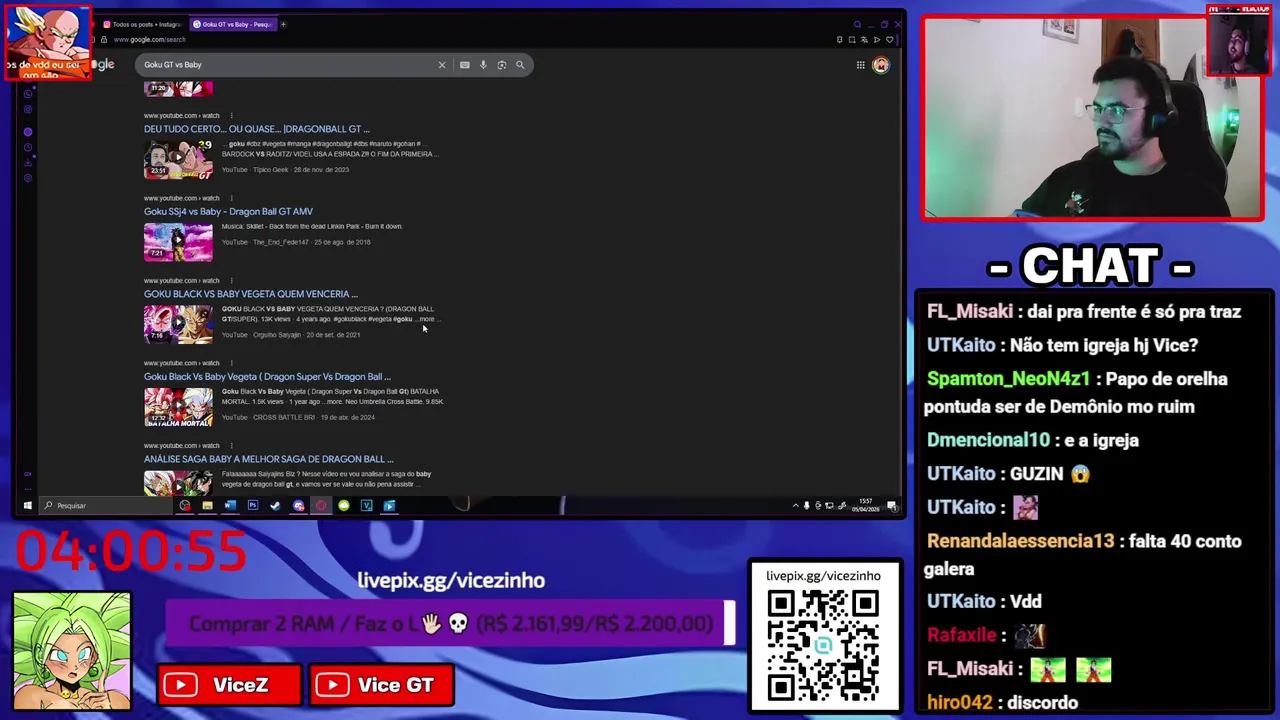Open ANÁLISE SAGA BABY A MELHOR SAGA link

[268, 459]
